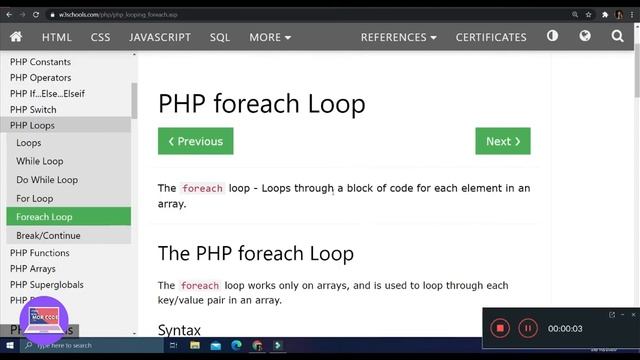Go to W3Schools home icon
The height and width of the screenshot is (360, 640).
pos(16,37)
